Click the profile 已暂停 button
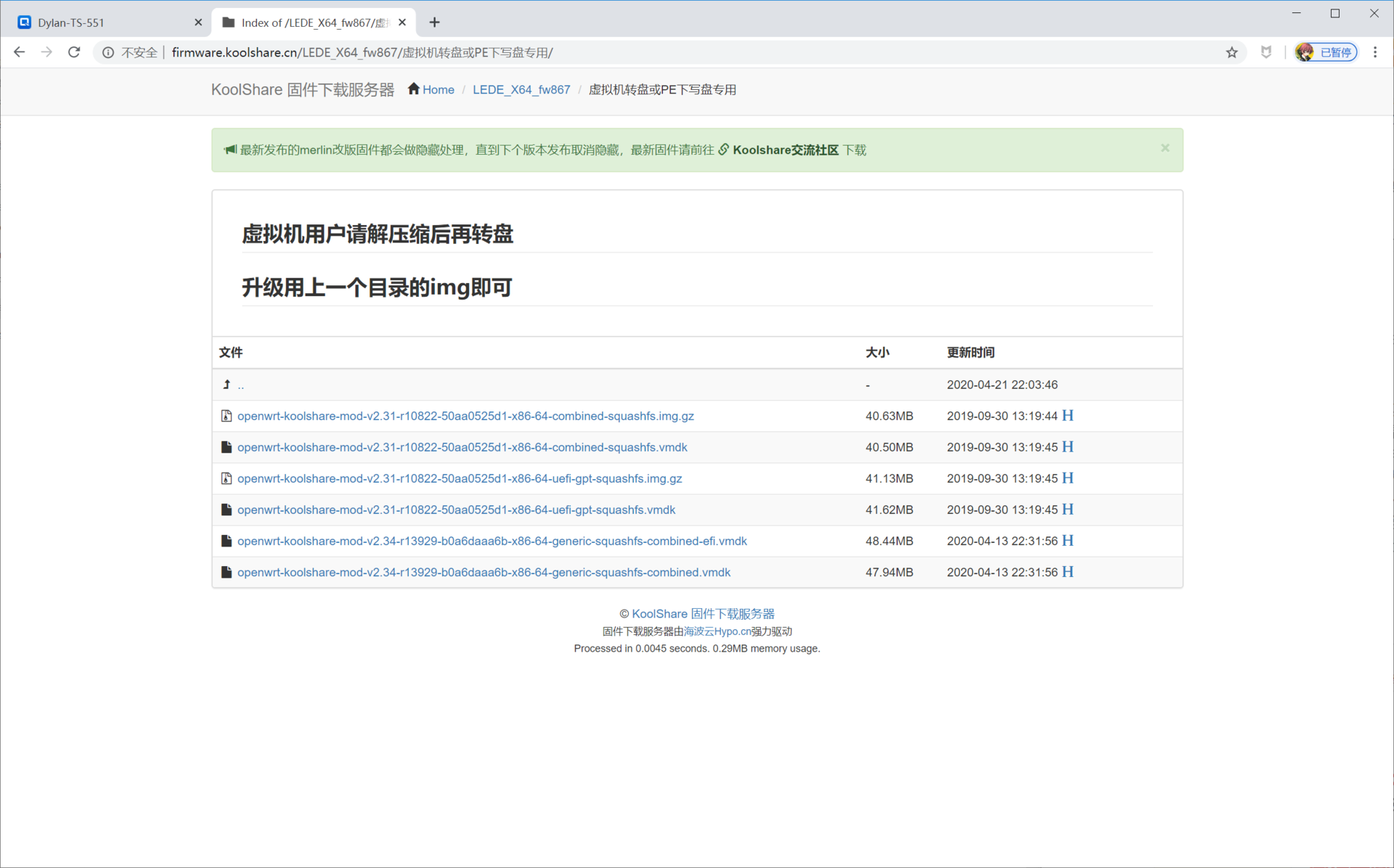The width and height of the screenshot is (1394, 868). click(x=1326, y=52)
